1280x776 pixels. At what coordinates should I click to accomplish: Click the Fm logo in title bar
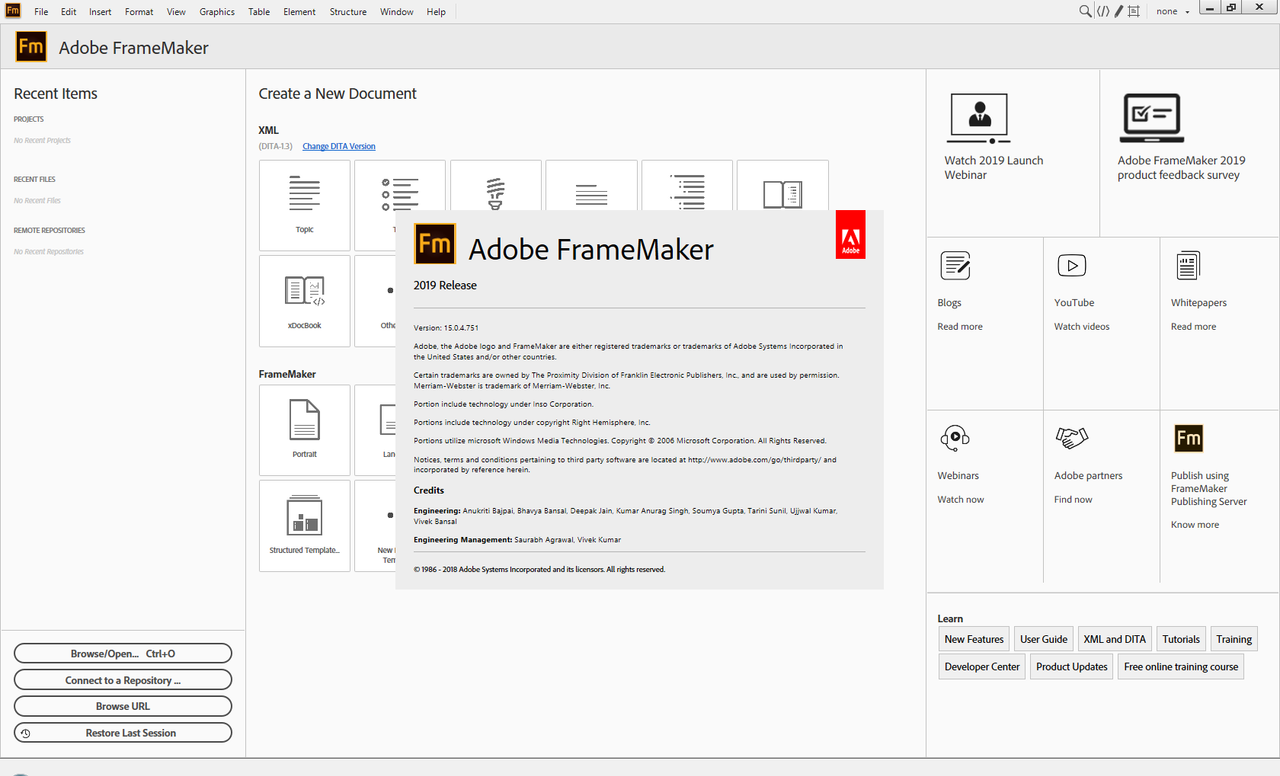click(x=13, y=11)
